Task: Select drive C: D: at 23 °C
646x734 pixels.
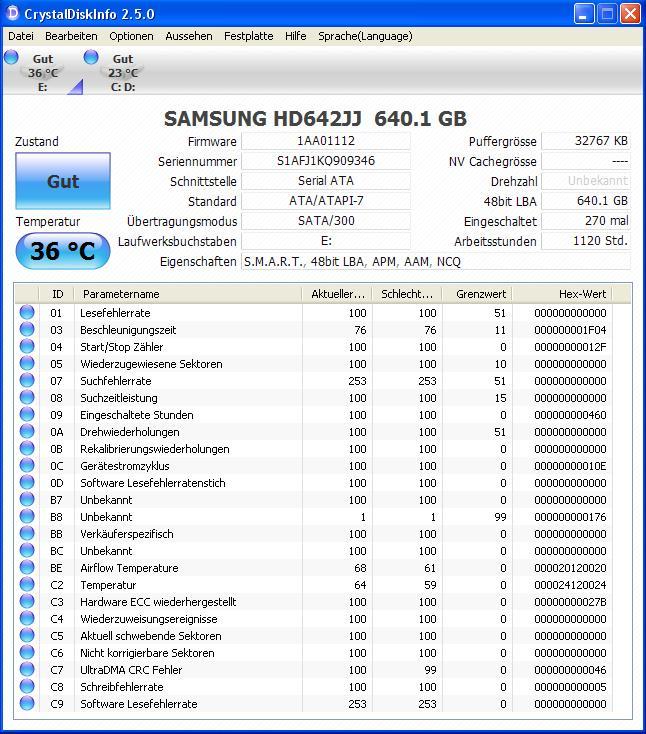Action: (123, 73)
